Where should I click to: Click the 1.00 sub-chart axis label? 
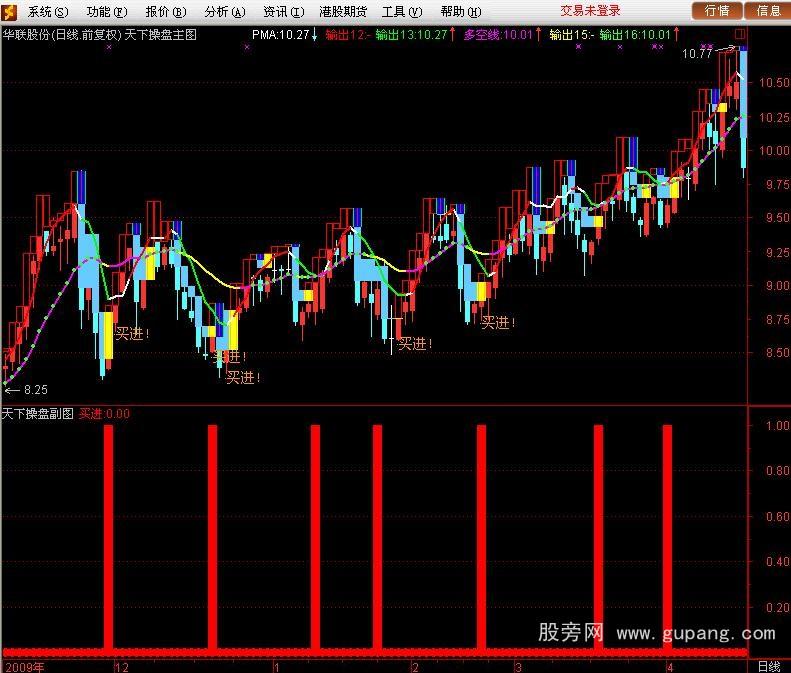coord(777,425)
